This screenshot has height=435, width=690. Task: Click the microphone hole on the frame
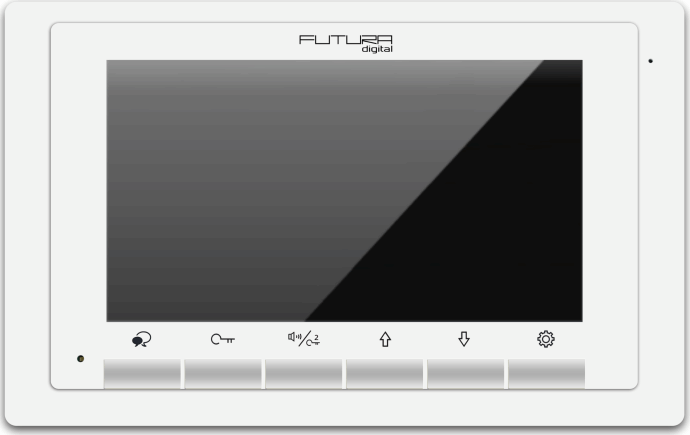(x=650, y=61)
